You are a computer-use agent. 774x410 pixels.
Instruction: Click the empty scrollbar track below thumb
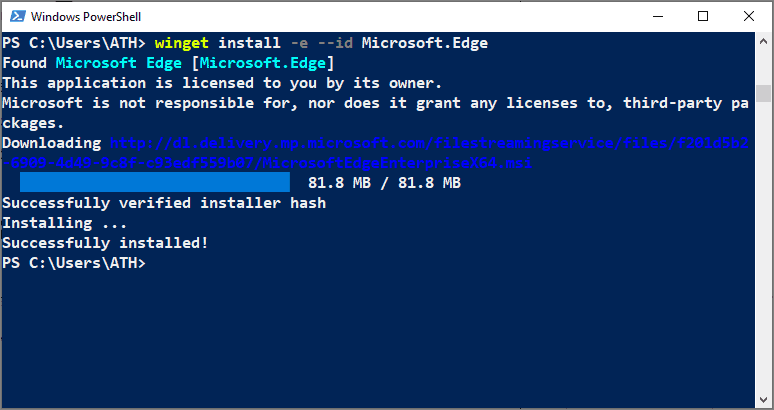pyautogui.click(x=764, y=247)
